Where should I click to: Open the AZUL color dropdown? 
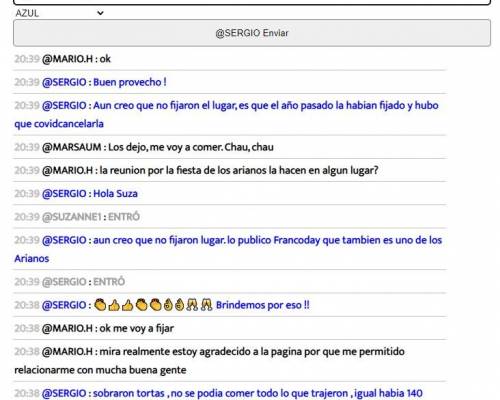tap(59, 13)
